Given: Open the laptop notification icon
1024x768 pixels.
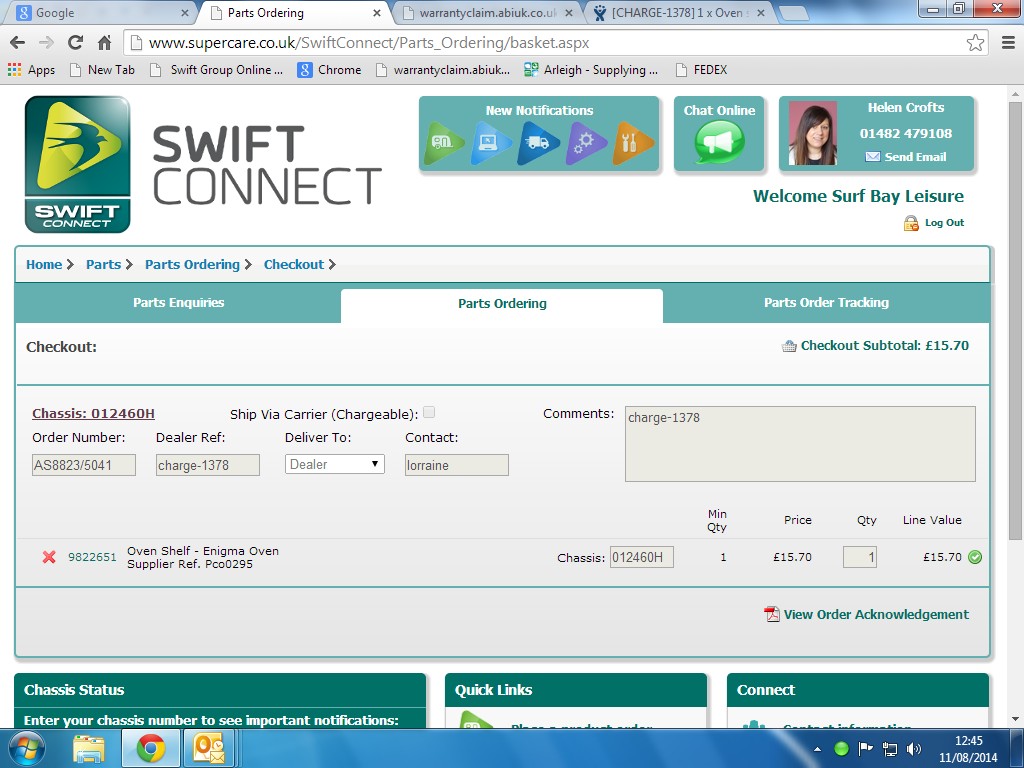Looking at the screenshot, I should (490, 142).
